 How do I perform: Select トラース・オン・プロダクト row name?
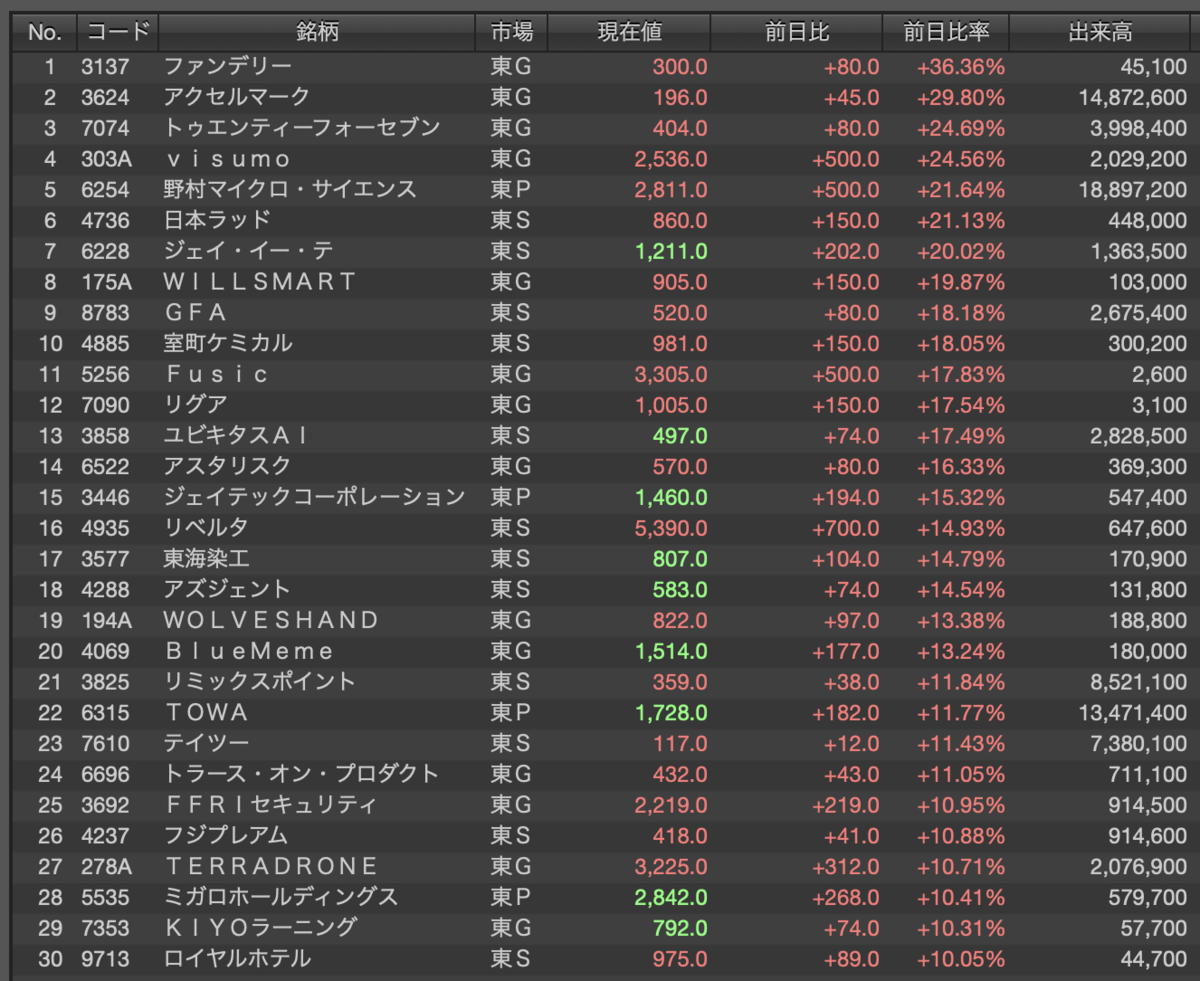click(x=302, y=774)
